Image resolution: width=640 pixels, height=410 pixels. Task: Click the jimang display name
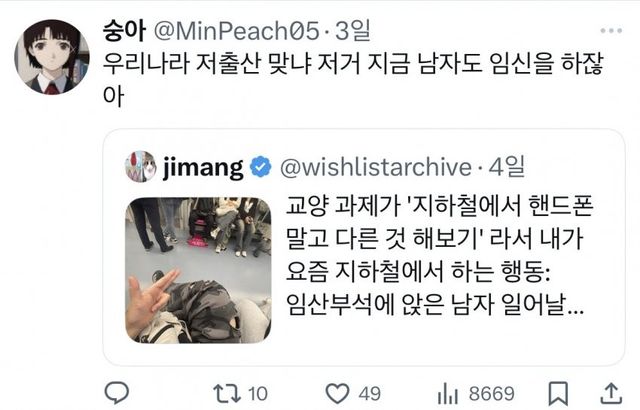203,168
